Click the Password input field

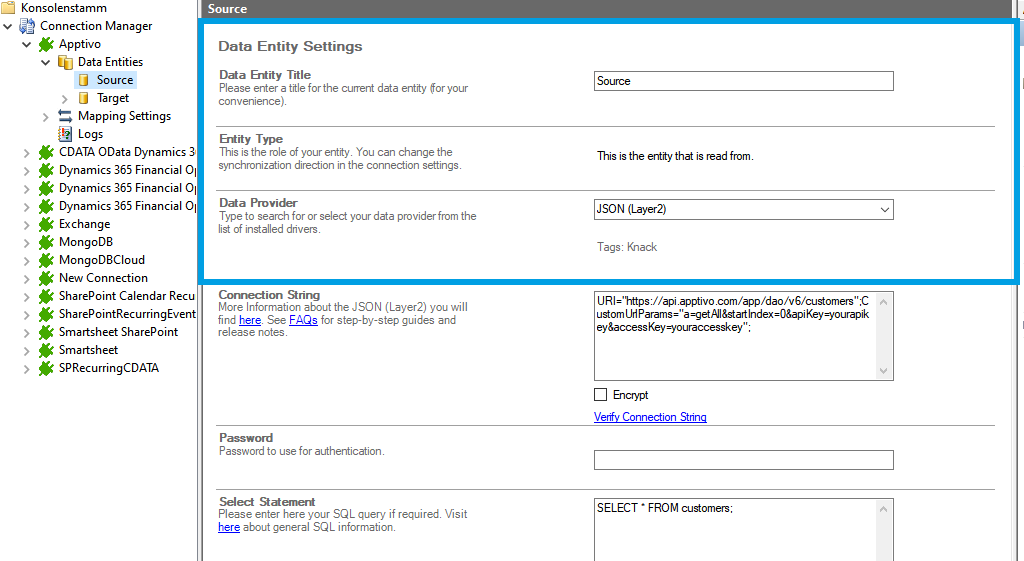point(743,460)
